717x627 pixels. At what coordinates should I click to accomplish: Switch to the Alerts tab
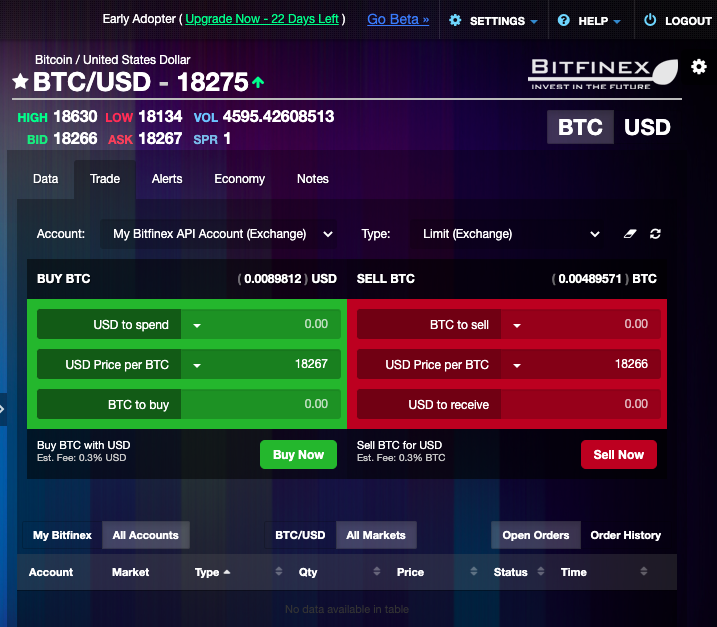[x=167, y=179]
